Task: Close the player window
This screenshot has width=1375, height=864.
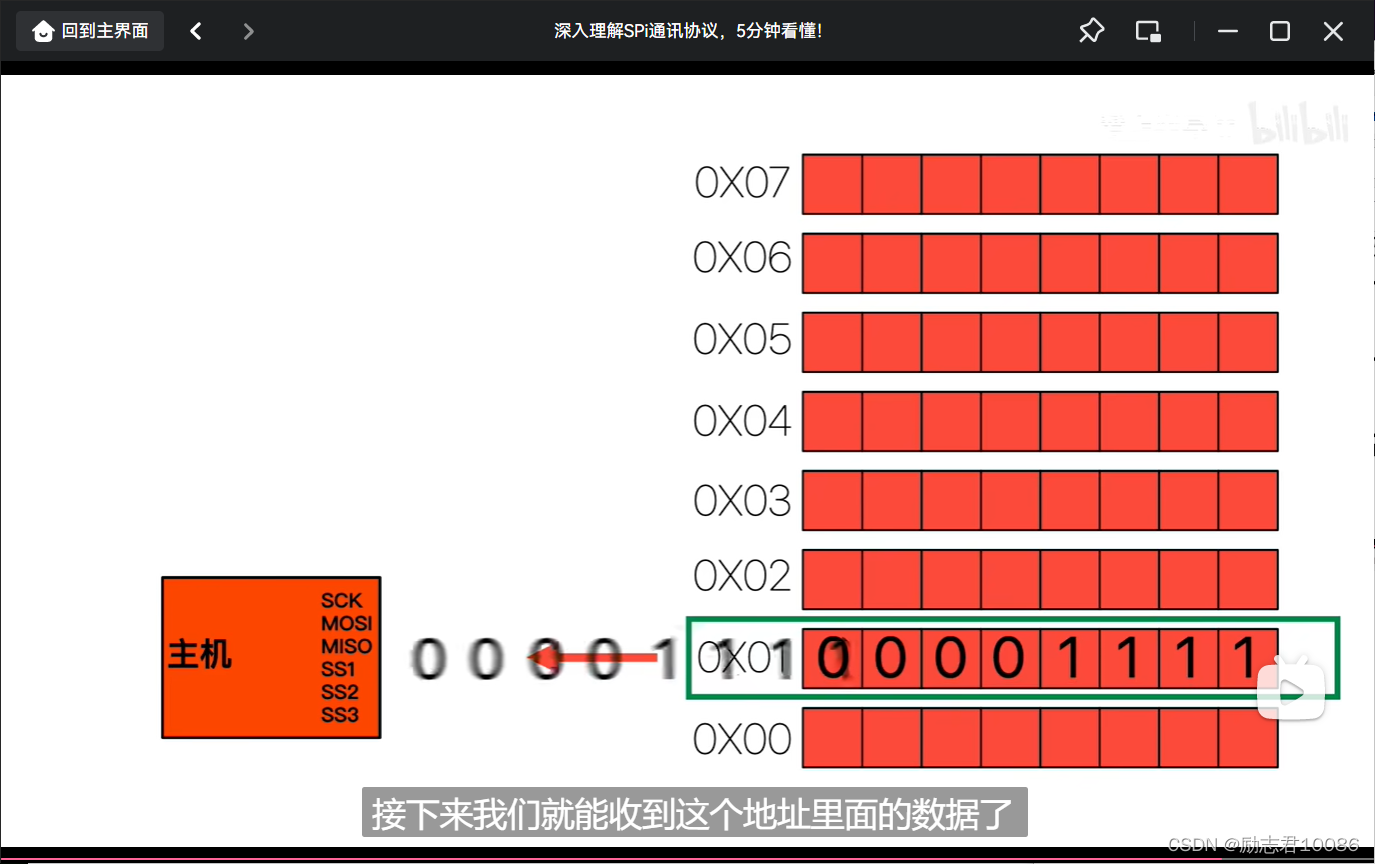Action: pos(1333,31)
